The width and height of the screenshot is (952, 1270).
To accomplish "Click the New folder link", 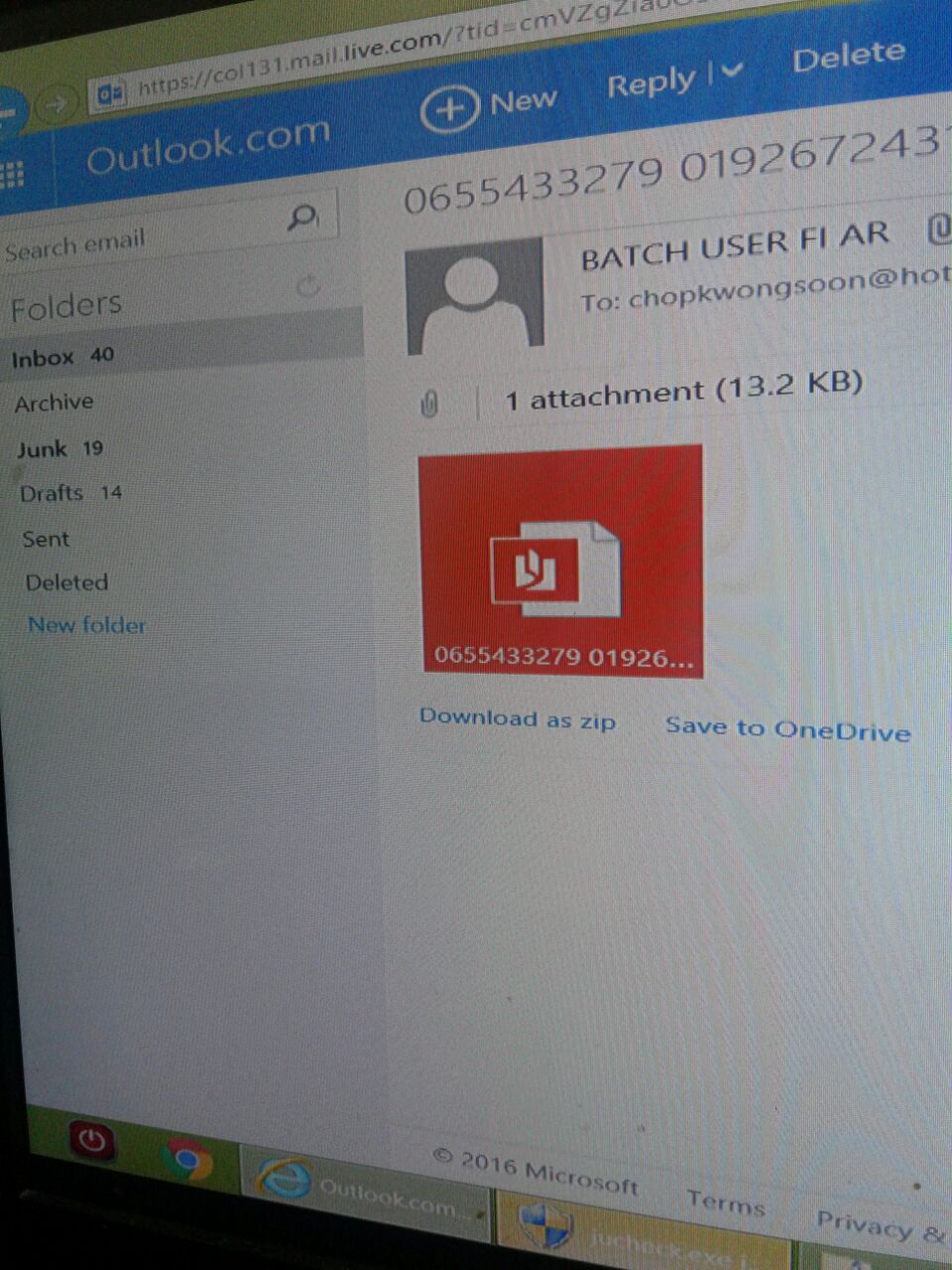I will point(87,625).
